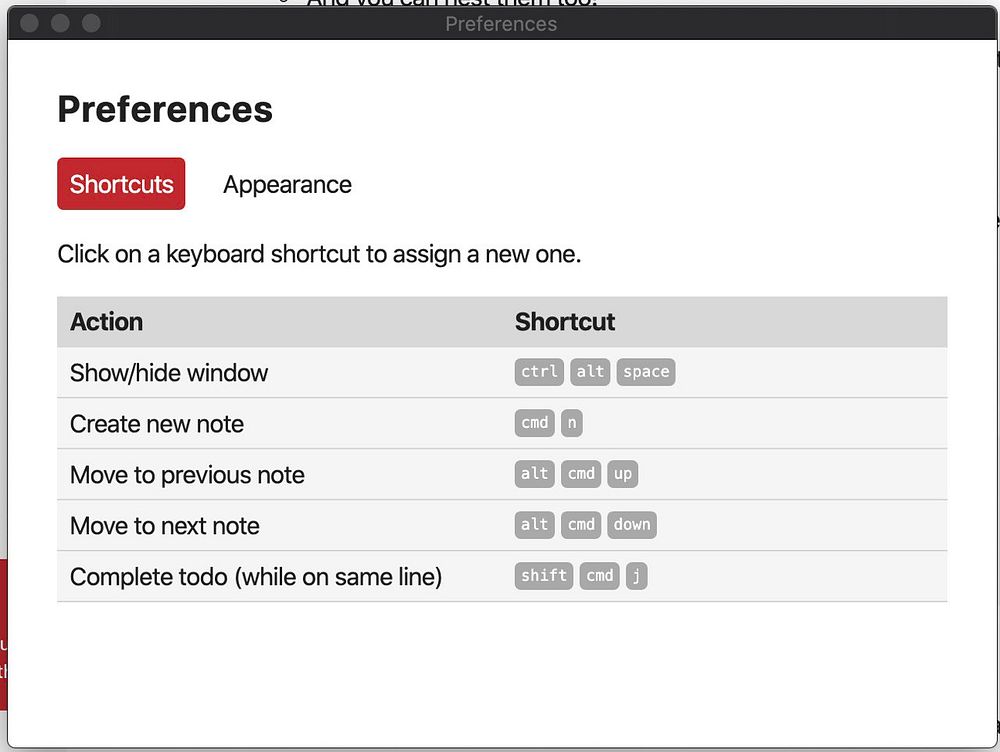Click the 'alt' key badge for Show/hide window
This screenshot has height=752, width=1000.
591,372
